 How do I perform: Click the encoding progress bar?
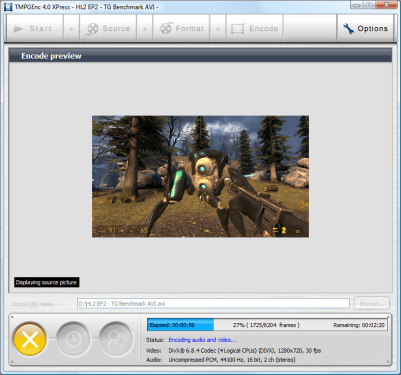pos(267,325)
